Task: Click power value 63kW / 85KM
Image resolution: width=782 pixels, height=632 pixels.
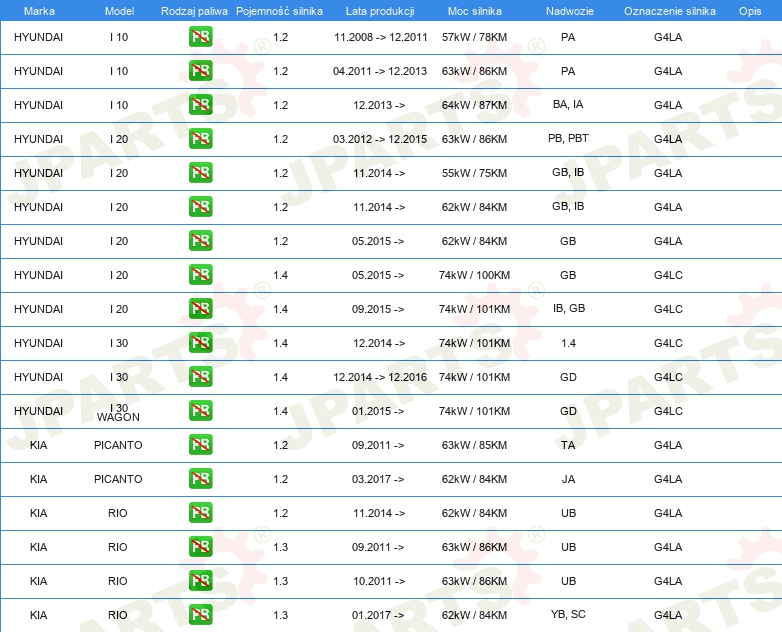Action: click(474, 444)
